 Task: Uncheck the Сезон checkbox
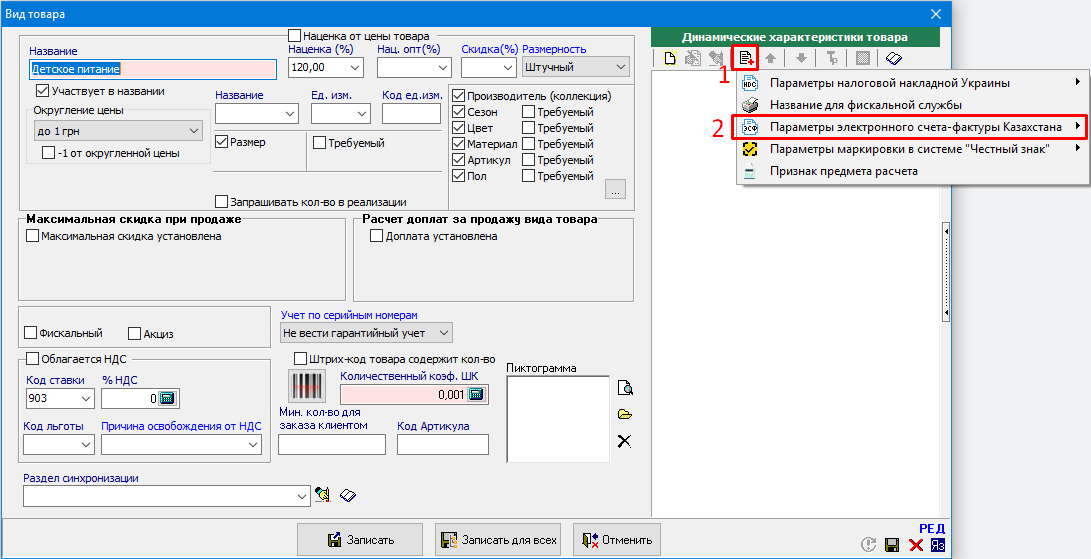coord(459,112)
